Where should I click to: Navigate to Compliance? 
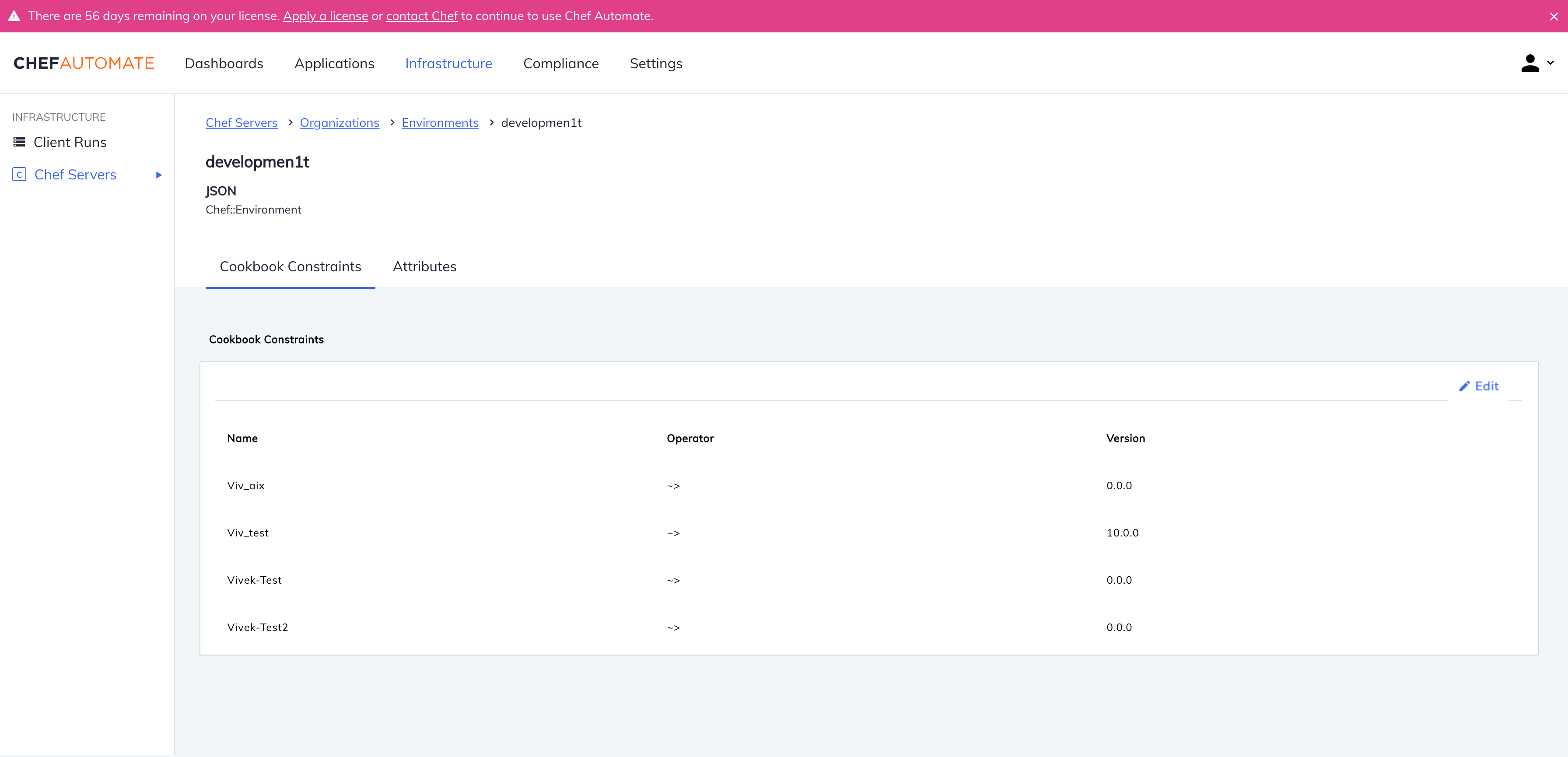pos(560,63)
